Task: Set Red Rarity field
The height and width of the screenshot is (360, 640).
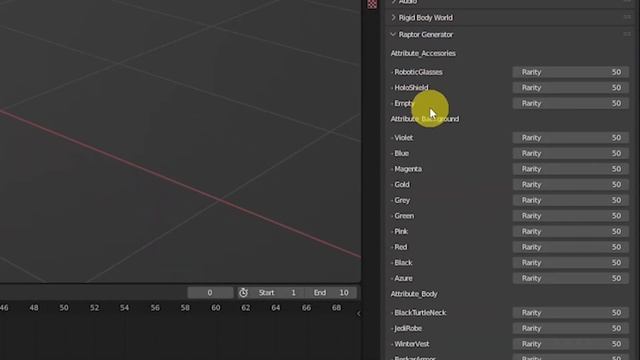Action: click(x=571, y=247)
